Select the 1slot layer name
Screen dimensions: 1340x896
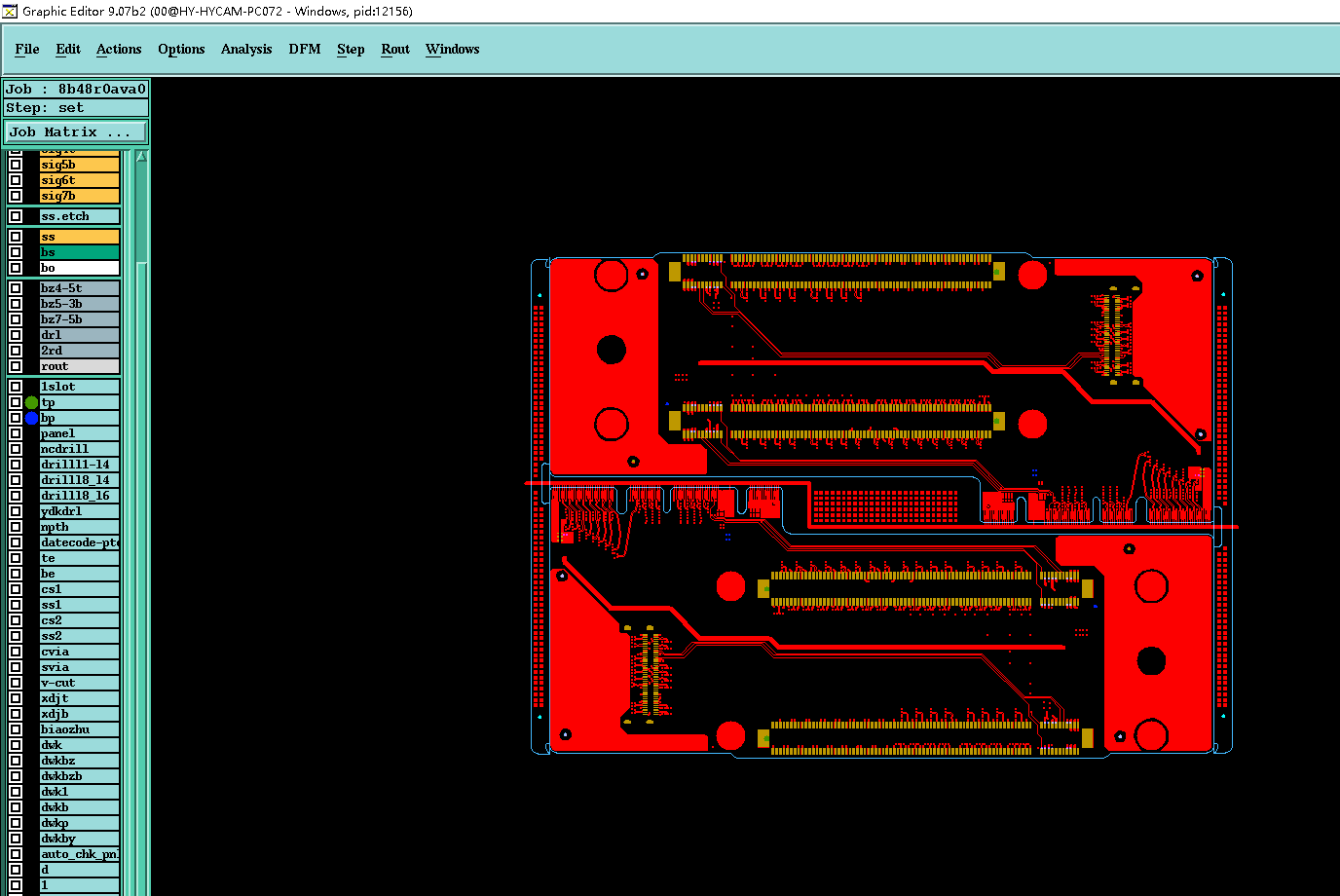click(80, 387)
